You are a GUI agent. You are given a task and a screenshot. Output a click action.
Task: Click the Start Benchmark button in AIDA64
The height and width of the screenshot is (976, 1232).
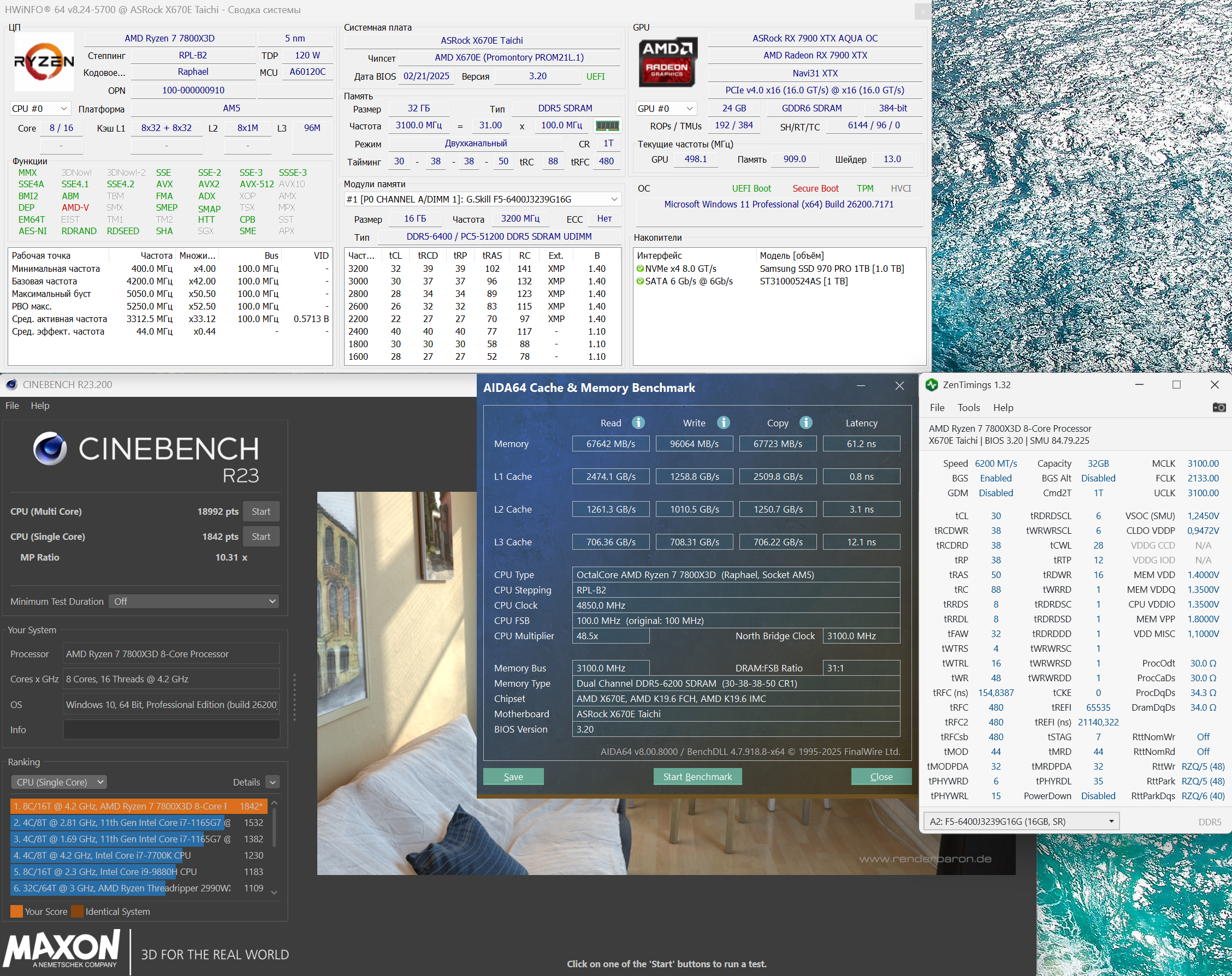coord(697,777)
